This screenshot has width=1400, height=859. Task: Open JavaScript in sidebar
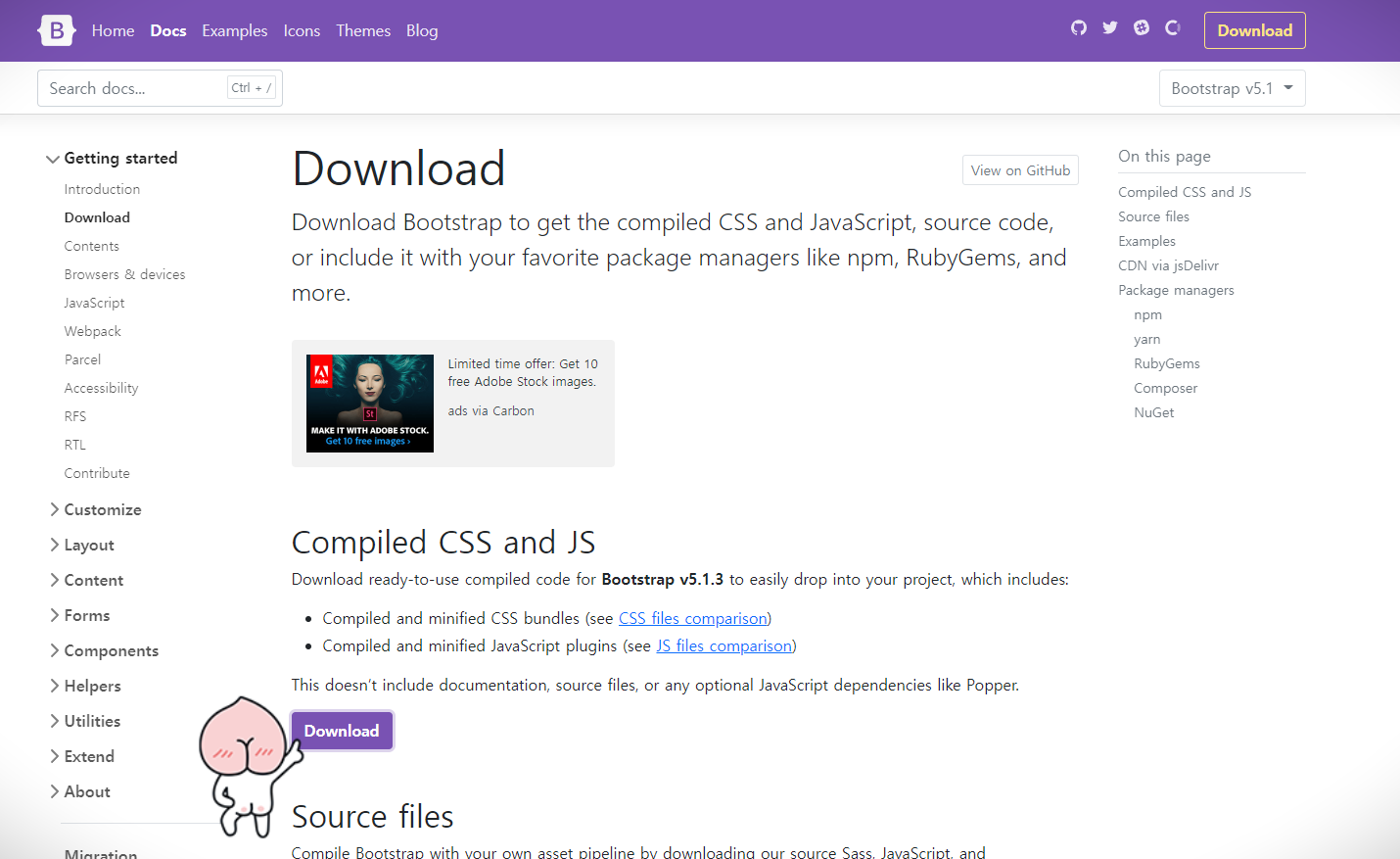pyautogui.click(x=94, y=303)
